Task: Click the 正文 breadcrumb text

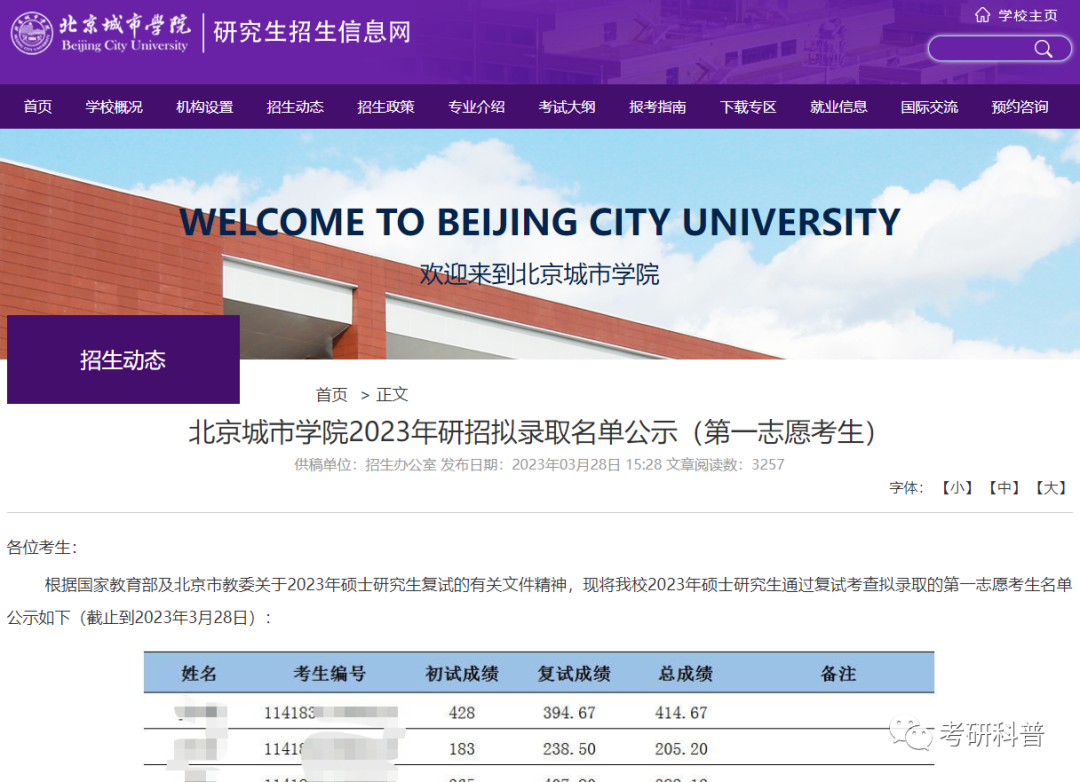Action: tap(392, 395)
